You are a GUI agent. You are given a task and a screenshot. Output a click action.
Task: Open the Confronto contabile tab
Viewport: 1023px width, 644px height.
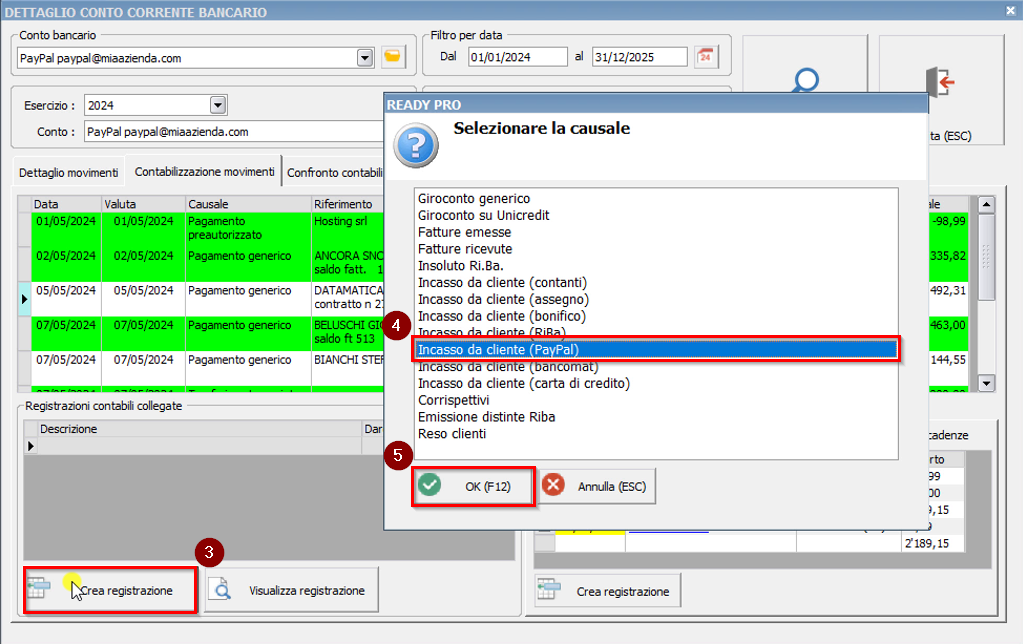[334, 172]
